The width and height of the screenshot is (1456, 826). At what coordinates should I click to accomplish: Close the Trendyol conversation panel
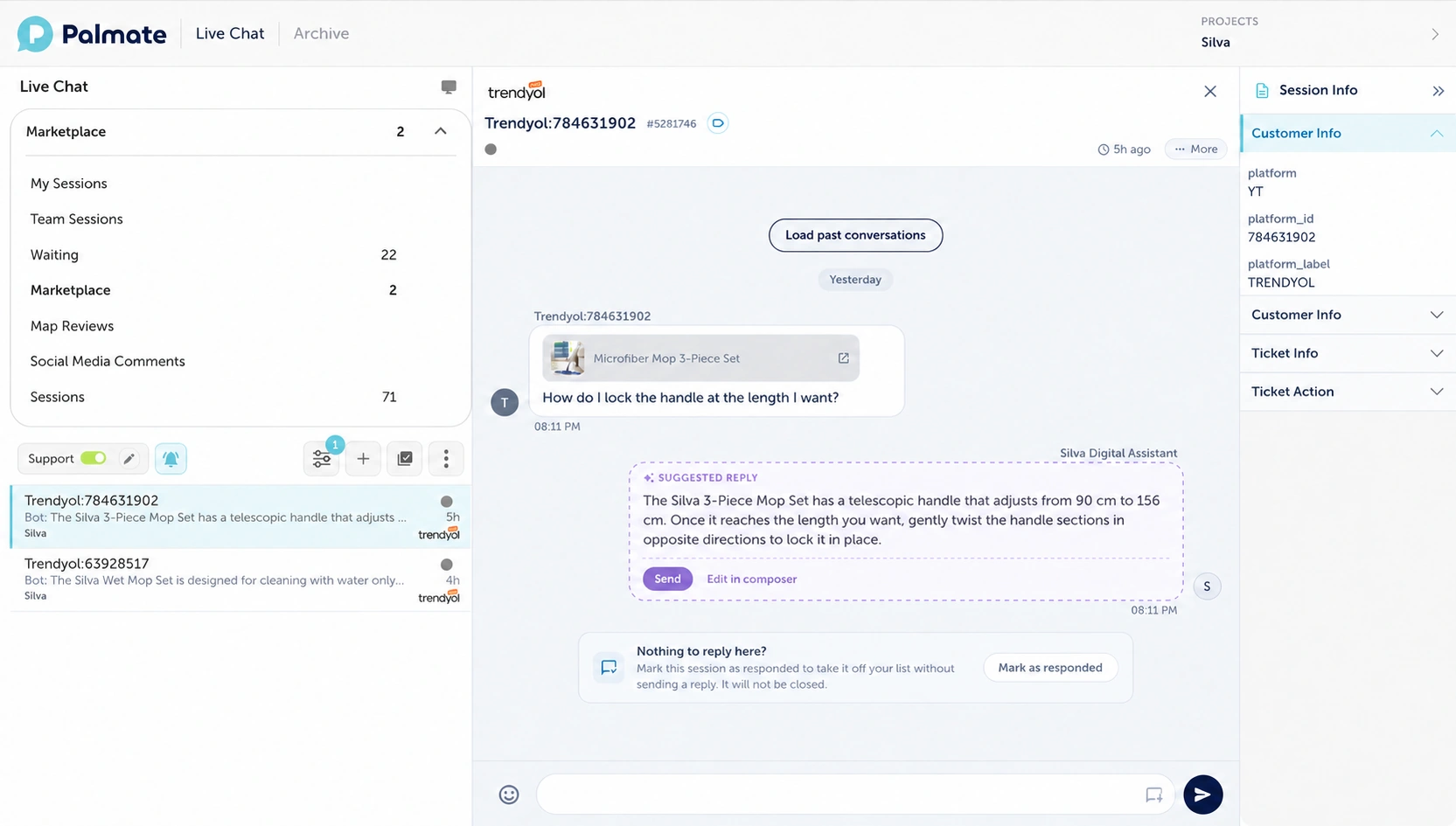pyautogui.click(x=1210, y=91)
